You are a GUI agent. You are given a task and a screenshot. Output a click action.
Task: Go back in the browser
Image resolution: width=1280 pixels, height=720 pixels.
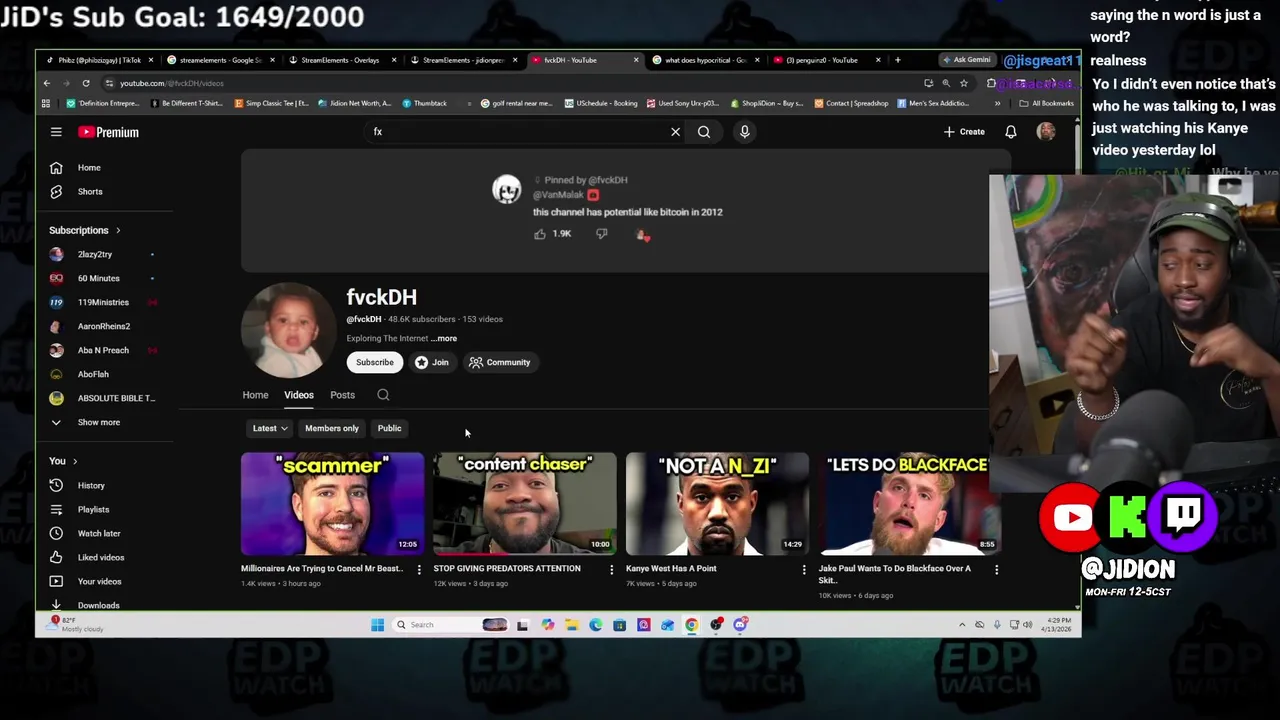tap(47, 83)
